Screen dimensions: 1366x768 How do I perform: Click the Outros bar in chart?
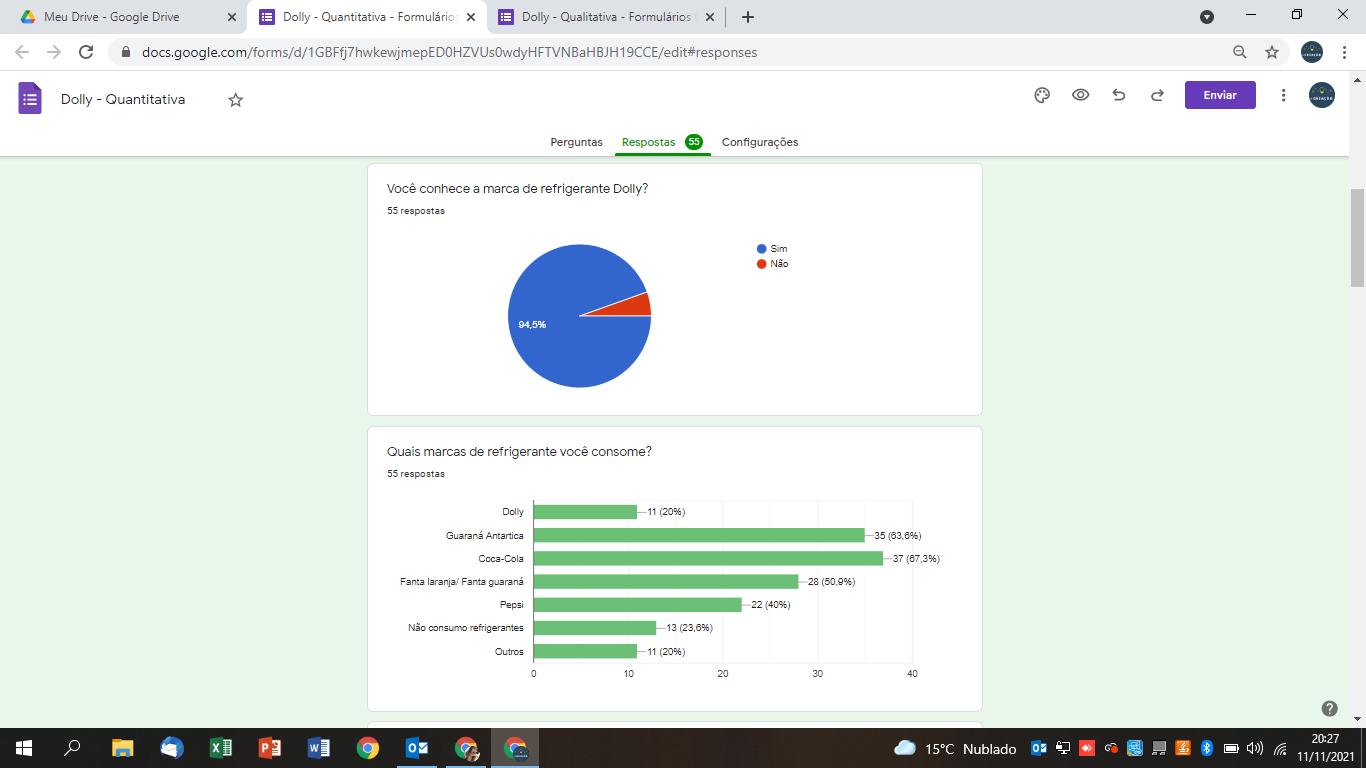click(586, 651)
